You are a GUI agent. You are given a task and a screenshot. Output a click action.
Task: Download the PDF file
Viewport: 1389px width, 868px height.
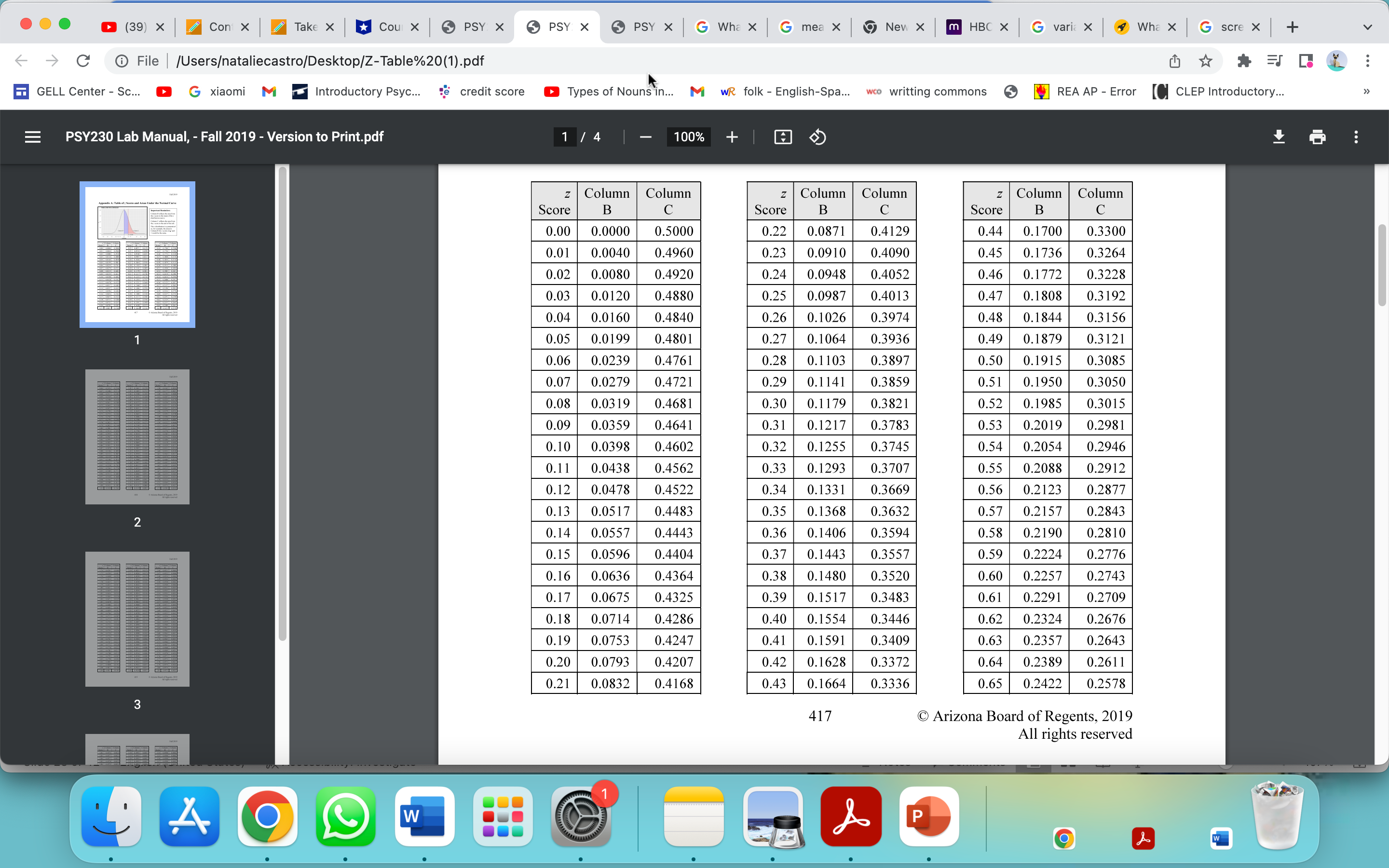tap(1278, 136)
